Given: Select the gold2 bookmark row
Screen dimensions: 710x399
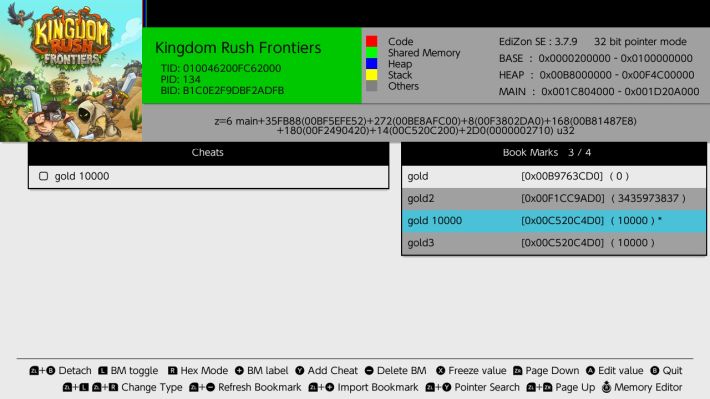Looking at the screenshot, I should 554,198.
